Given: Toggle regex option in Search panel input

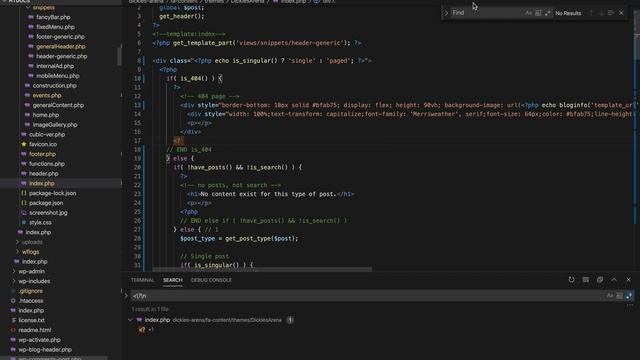Looking at the screenshot, I should [x=629, y=296].
